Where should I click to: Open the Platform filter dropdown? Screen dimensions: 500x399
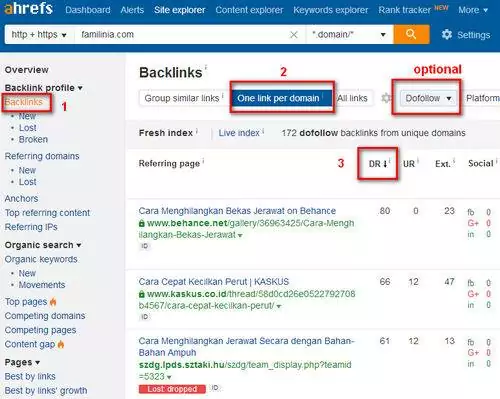click(482, 98)
